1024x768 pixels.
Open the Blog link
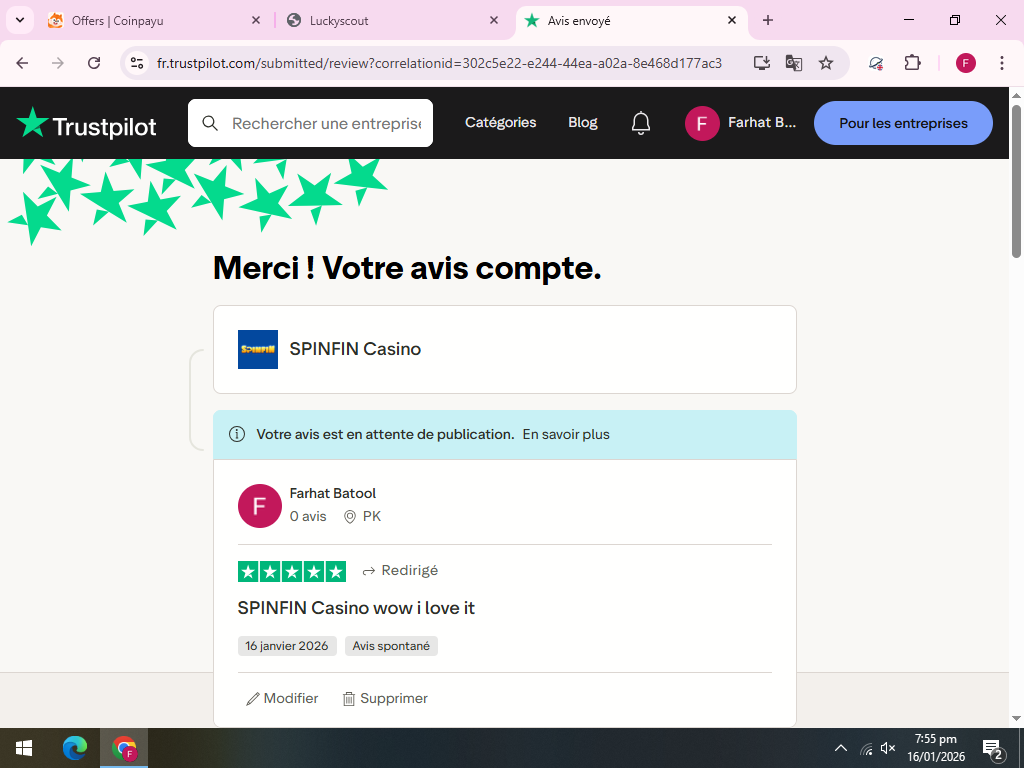coord(583,122)
